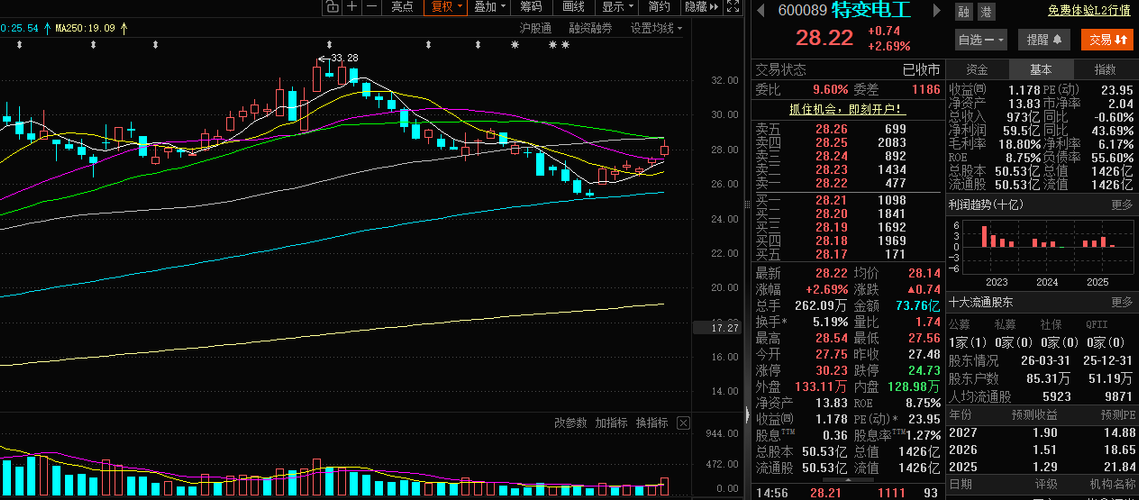
Task: Click the 33.28 high price label
Action: [344, 57]
